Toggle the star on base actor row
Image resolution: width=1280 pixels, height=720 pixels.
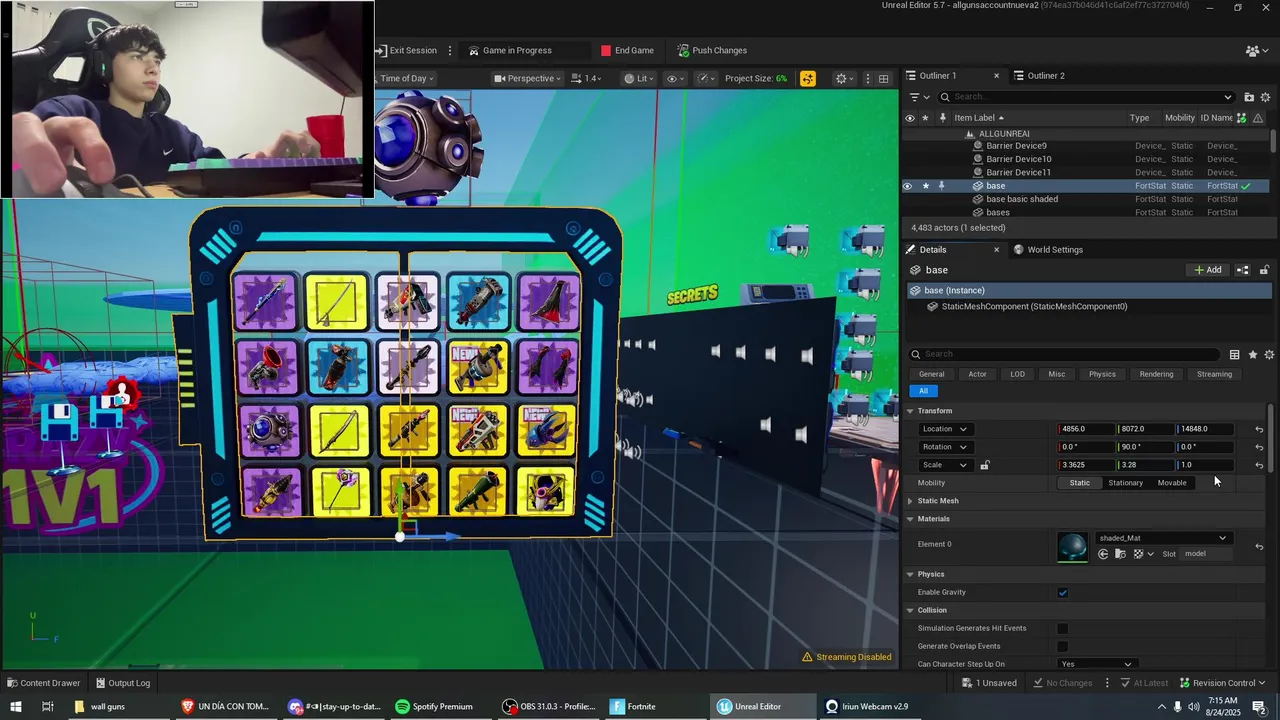[926, 186]
